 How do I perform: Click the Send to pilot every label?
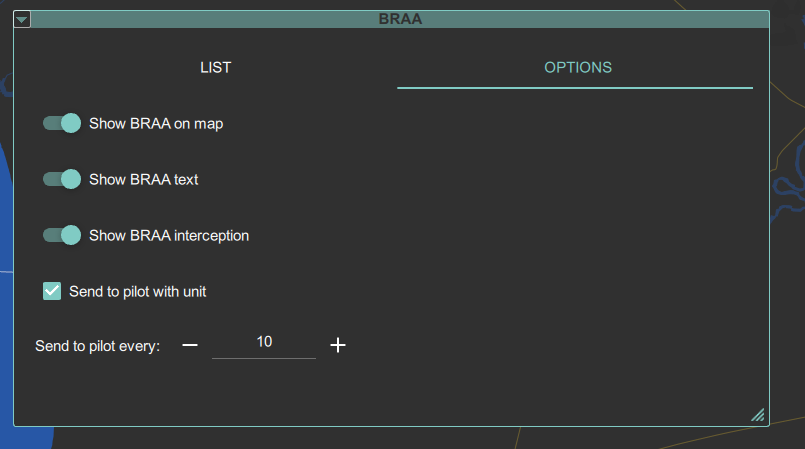click(x=98, y=346)
